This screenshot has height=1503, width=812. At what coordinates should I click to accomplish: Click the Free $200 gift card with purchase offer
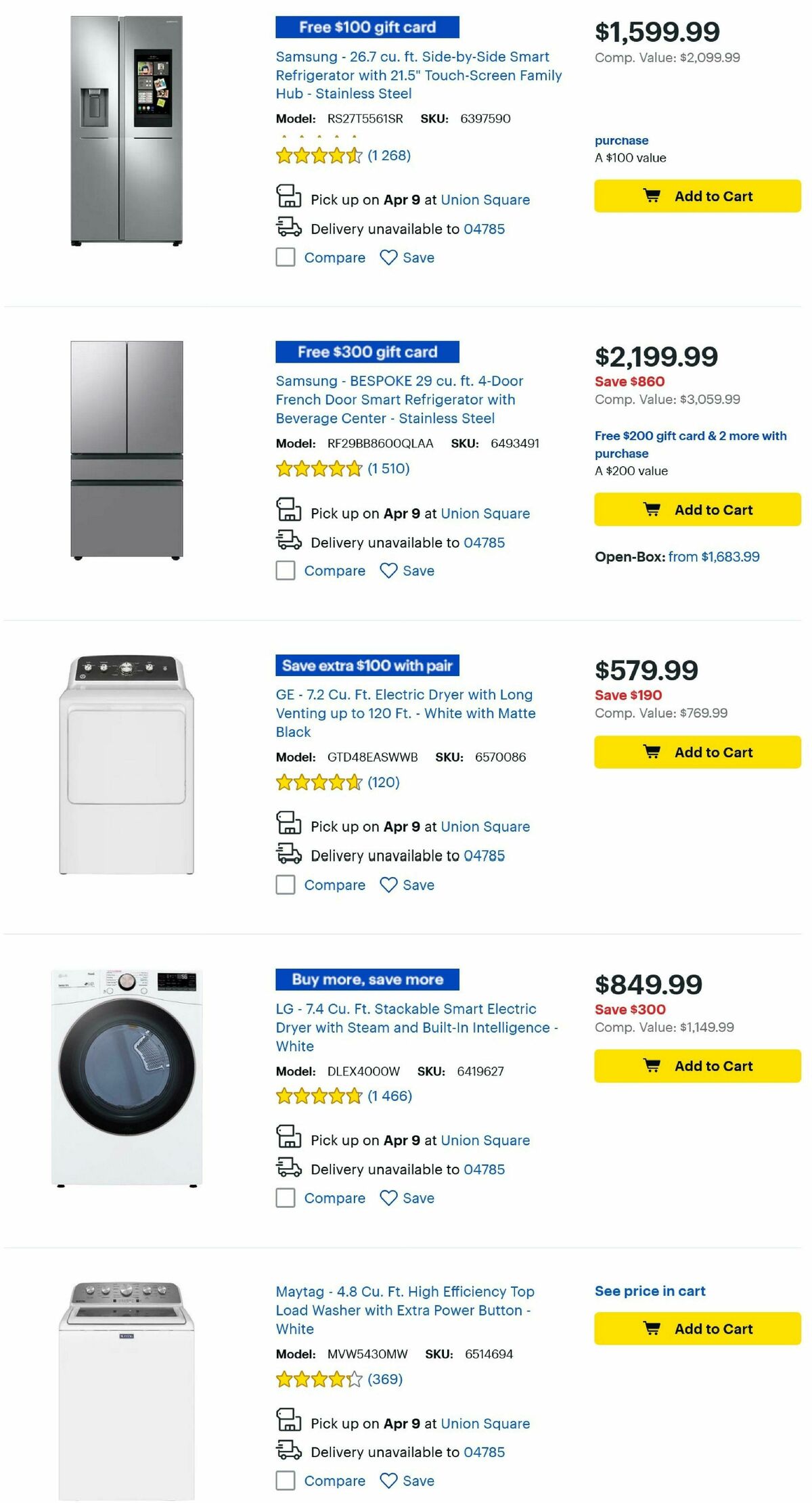689,445
